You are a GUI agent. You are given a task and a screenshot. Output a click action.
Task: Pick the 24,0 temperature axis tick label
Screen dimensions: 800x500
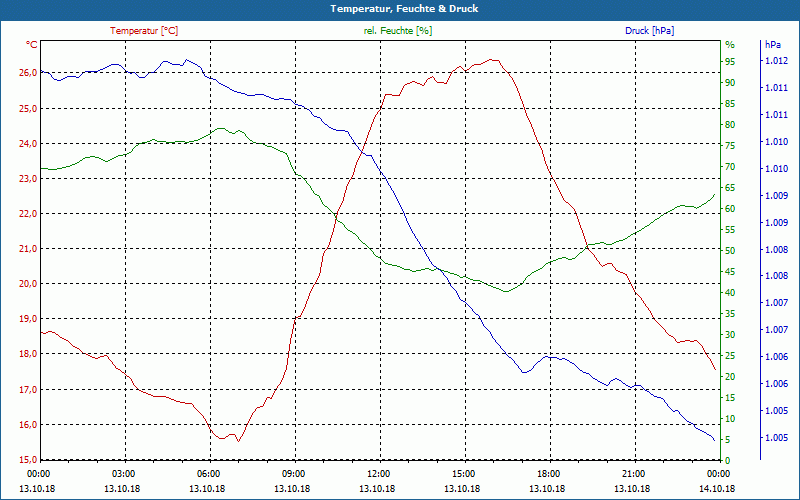[x=28, y=143]
